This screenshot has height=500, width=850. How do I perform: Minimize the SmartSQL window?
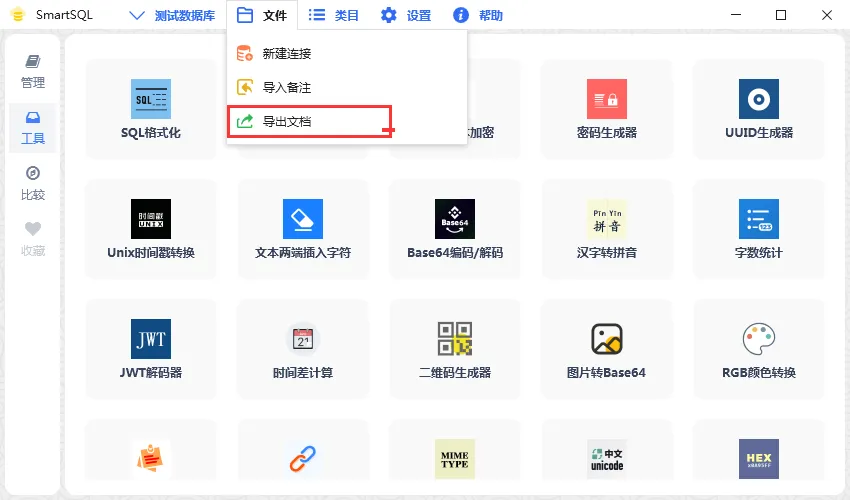point(736,15)
